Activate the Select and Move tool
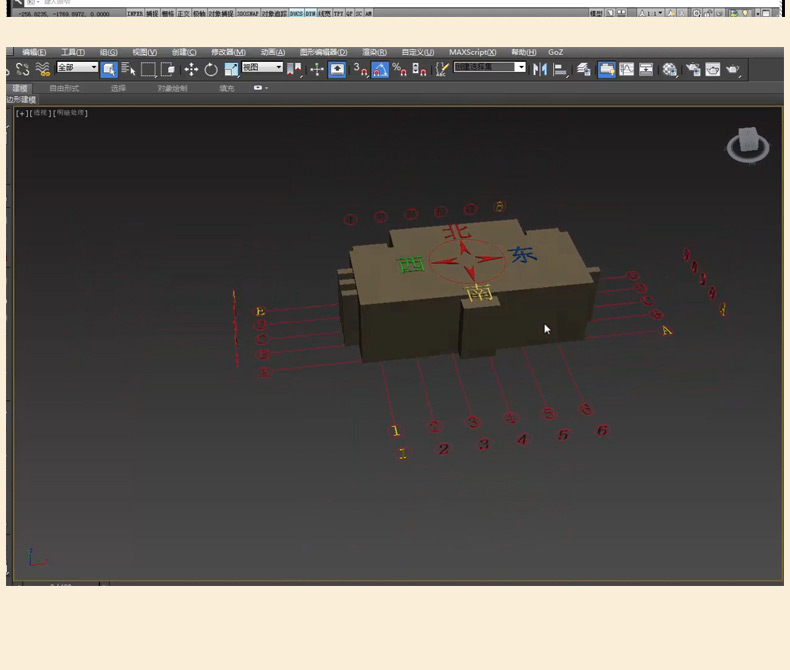The height and width of the screenshot is (670, 790). pyautogui.click(x=191, y=70)
